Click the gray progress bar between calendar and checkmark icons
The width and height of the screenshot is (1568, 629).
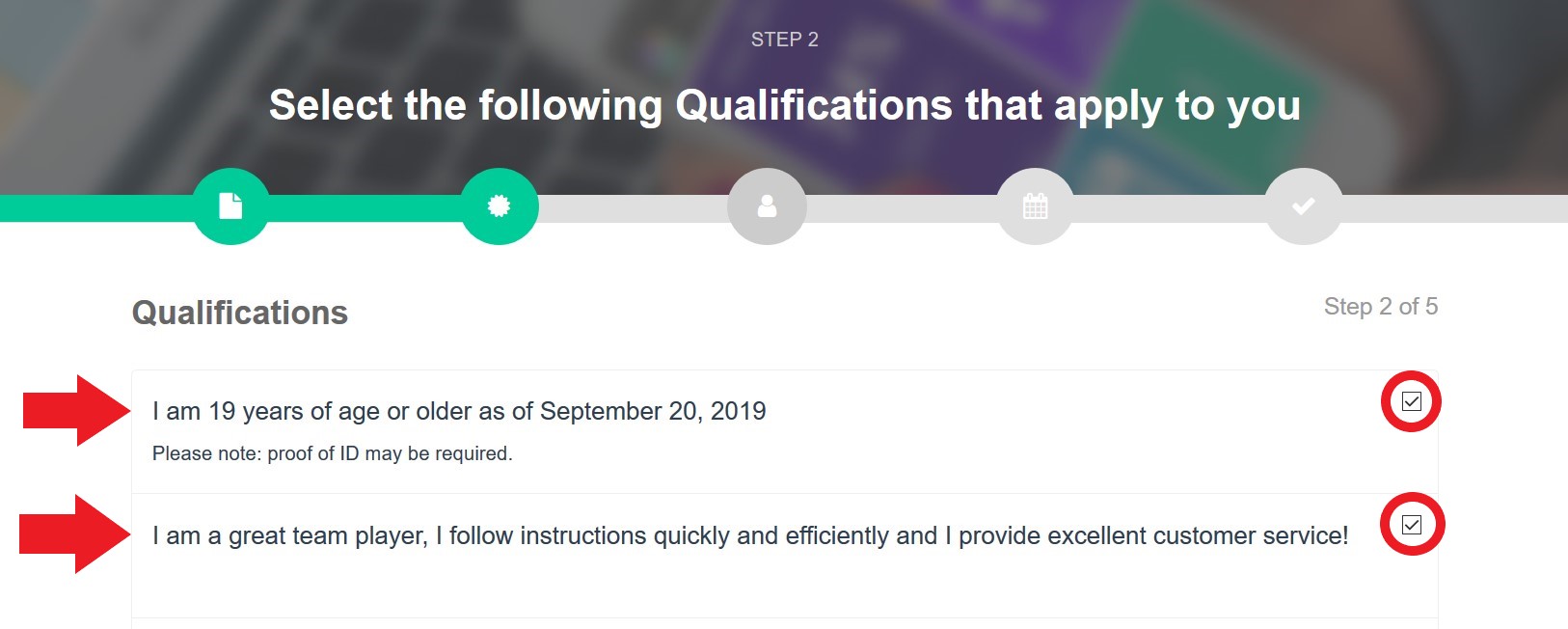coord(1169,208)
